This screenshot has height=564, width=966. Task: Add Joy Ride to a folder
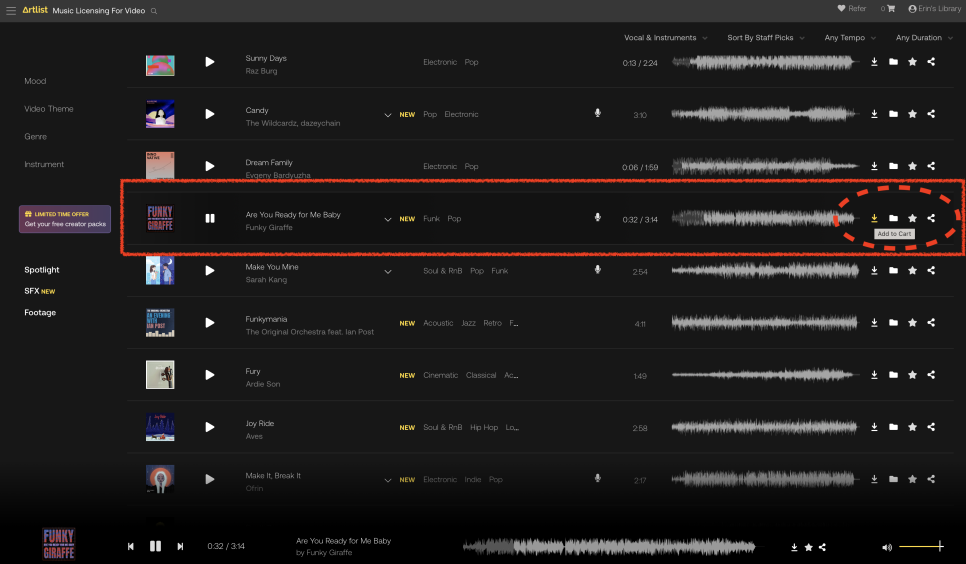893,427
